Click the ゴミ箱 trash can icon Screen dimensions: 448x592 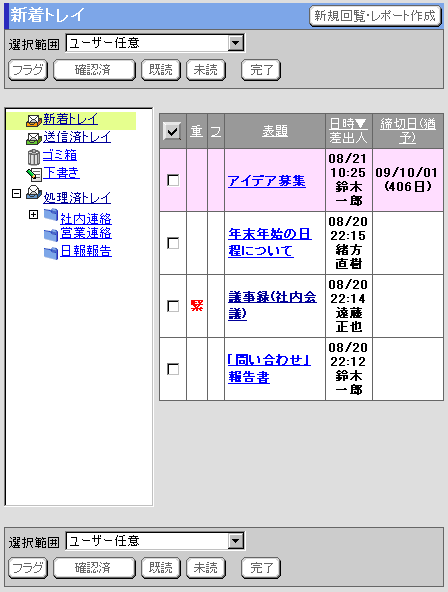pyautogui.click(x=34, y=157)
